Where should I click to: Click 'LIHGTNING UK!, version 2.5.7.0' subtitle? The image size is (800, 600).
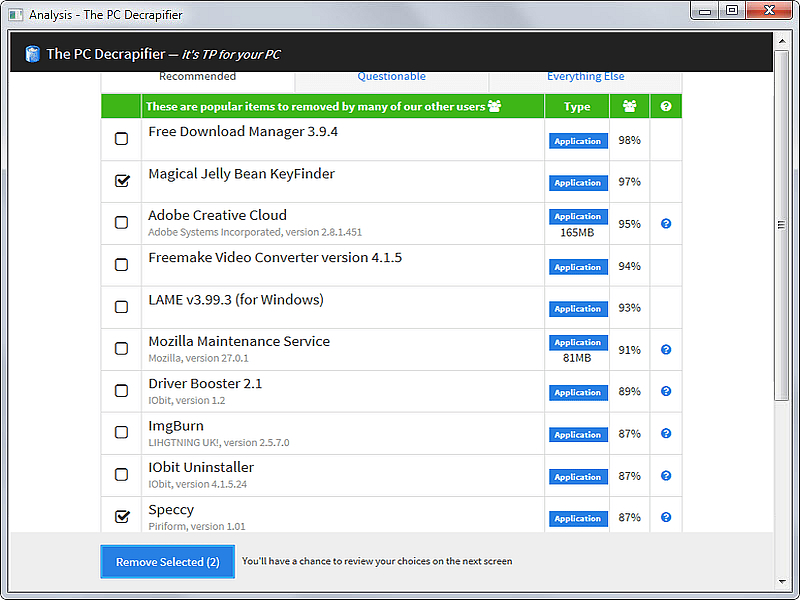point(219,442)
